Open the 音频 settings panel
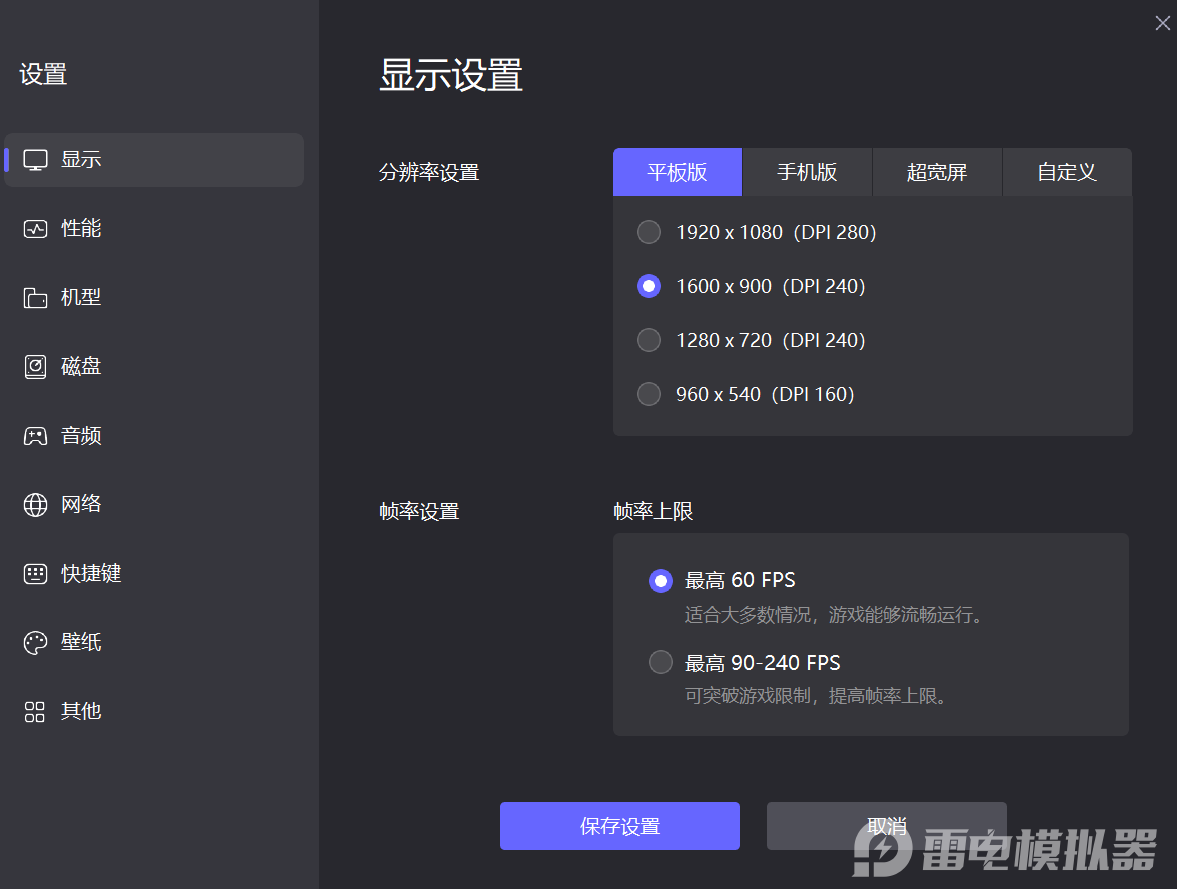This screenshot has height=889, width=1177. click(x=80, y=435)
